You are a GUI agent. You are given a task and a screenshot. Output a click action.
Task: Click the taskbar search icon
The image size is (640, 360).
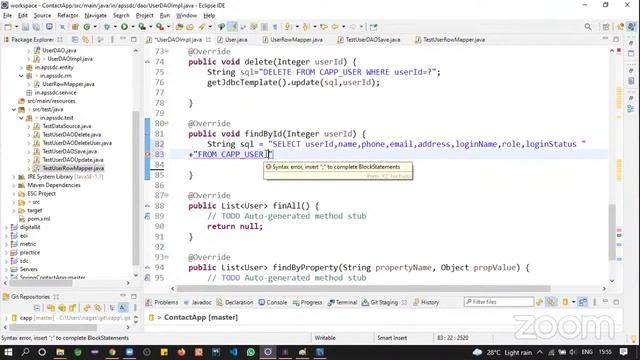click(x=25, y=352)
